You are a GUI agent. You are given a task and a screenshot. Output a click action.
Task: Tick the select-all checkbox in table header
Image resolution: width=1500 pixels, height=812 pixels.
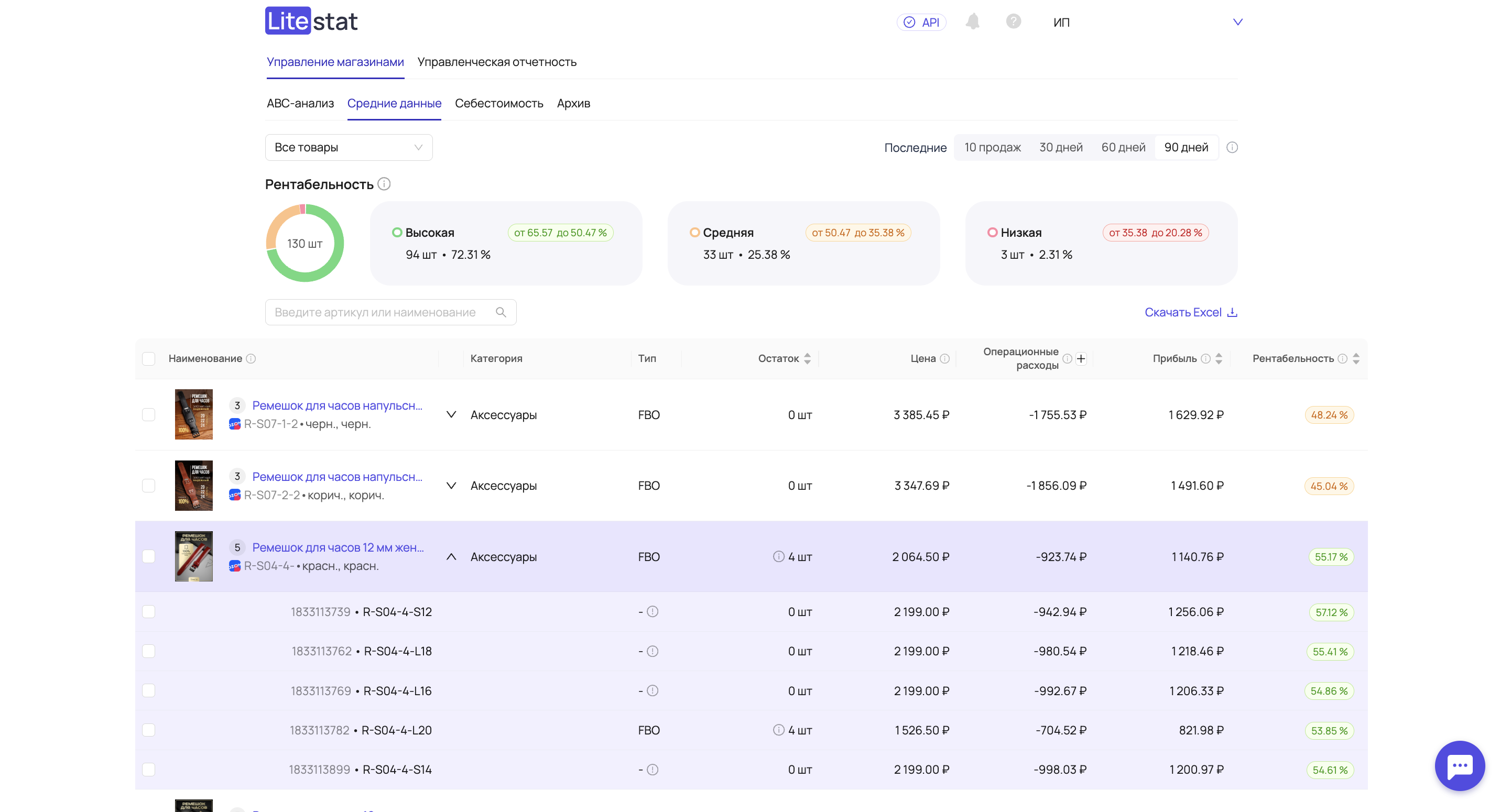pyautogui.click(x=148, y=358)
